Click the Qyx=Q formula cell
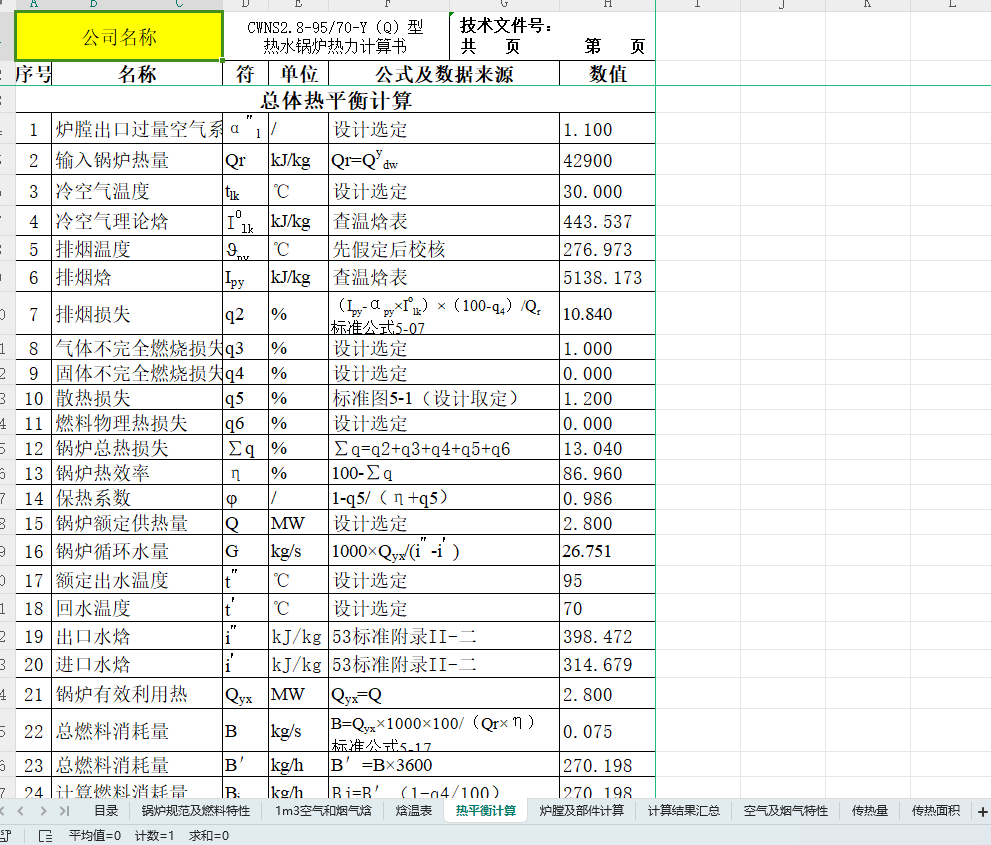Image resolution: width=991 pixels, height=845 pixels. click(x=444, y=693)
